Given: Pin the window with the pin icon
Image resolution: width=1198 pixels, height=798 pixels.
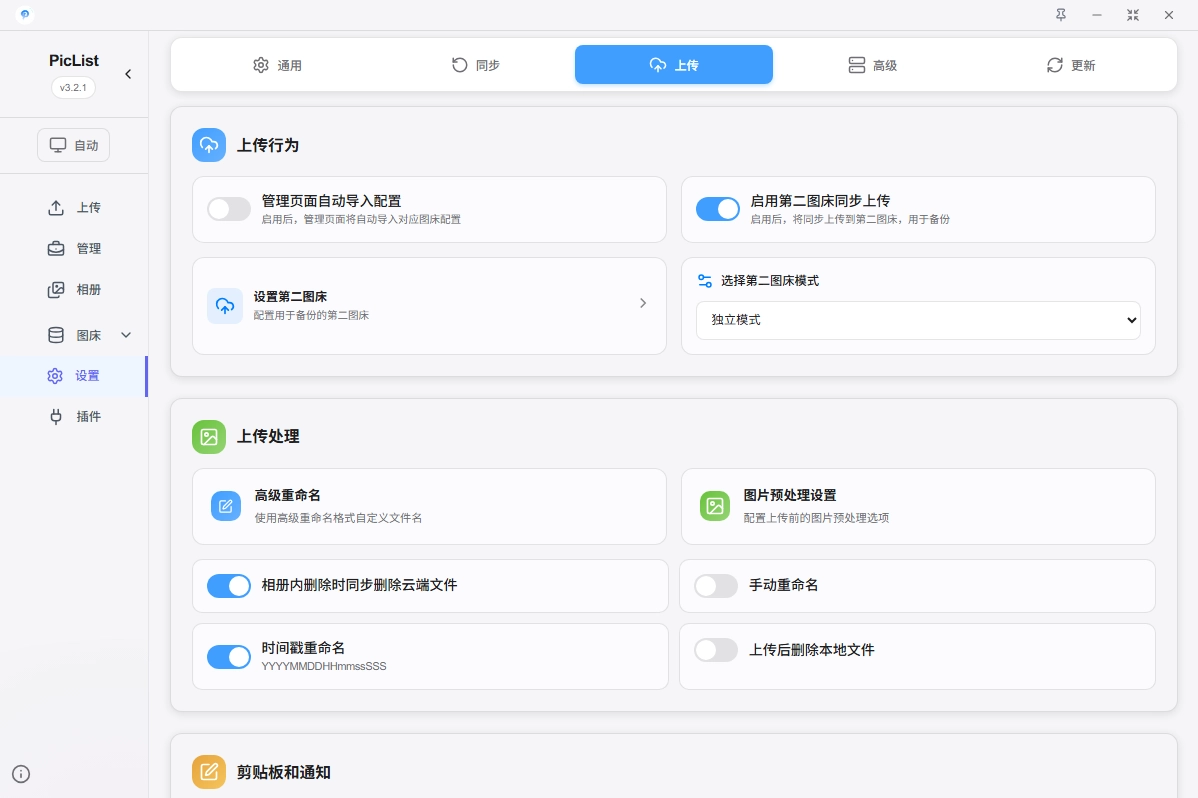Looking at the screenshot, I should [1061, 15].
